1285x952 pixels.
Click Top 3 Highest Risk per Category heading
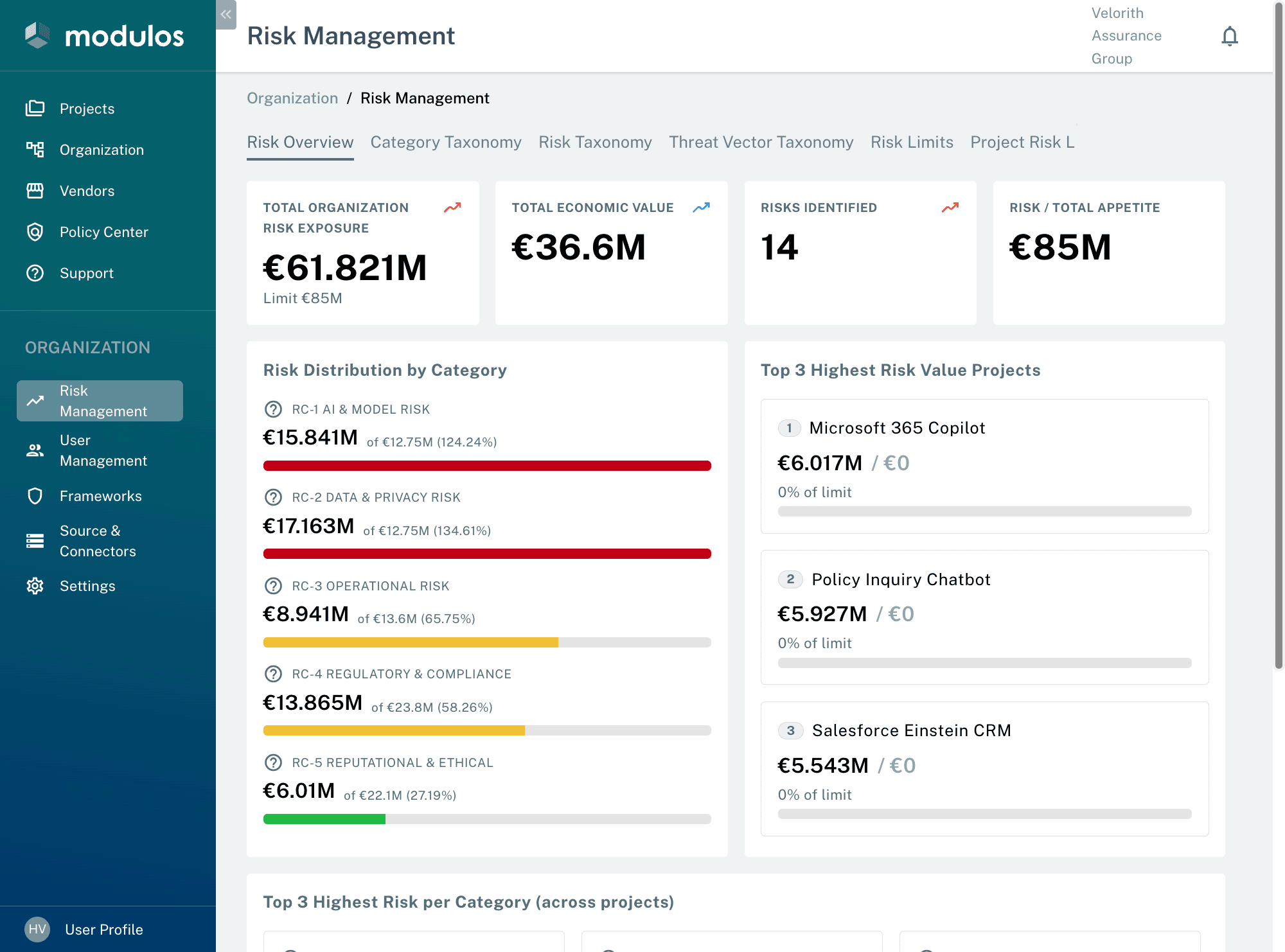pos(468,902)
